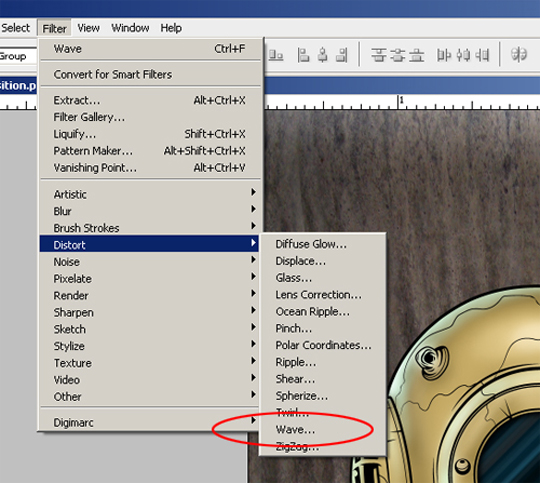540x483 pixels.
Task: Choose Wave... from Distort submenu
Action: coord(295,429)
